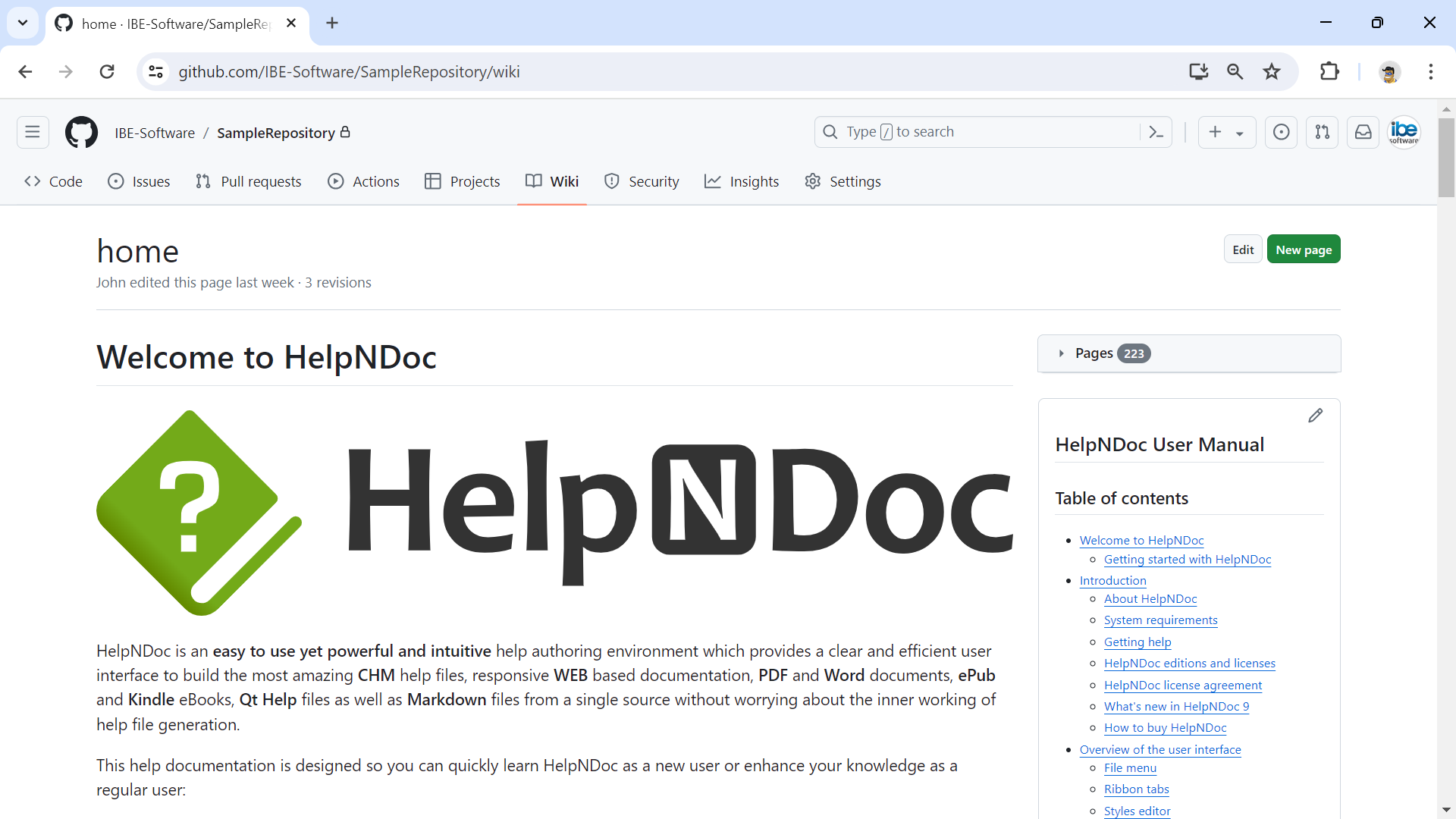Open Getting started with HelpNDoc link

(x=1188, y=559)
